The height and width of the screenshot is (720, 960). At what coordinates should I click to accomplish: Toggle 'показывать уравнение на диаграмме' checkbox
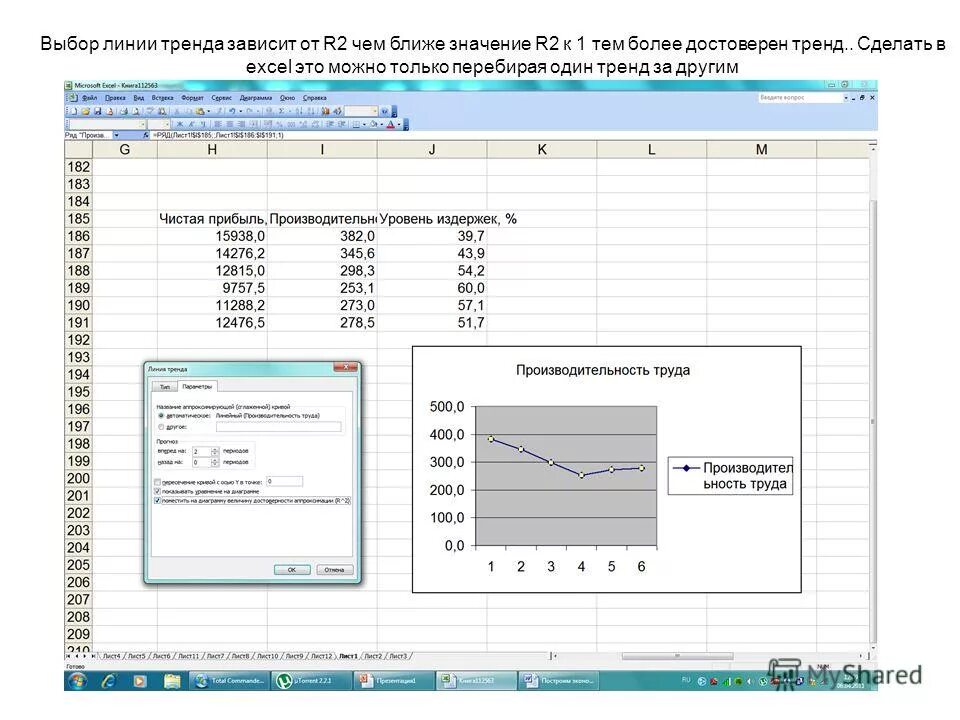click(157, 491)
